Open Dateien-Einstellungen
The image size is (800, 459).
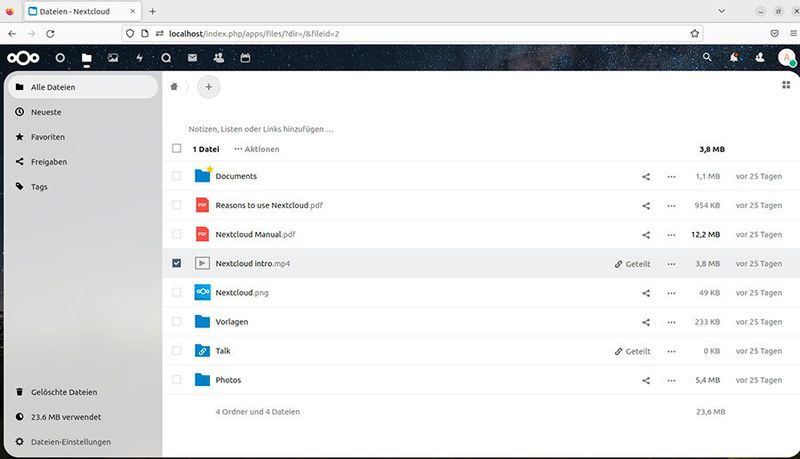click(83, 442)
